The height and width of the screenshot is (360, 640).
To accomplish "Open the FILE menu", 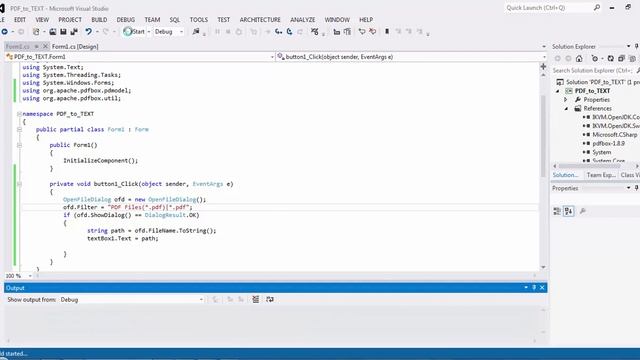I will (x=2, y=20).
